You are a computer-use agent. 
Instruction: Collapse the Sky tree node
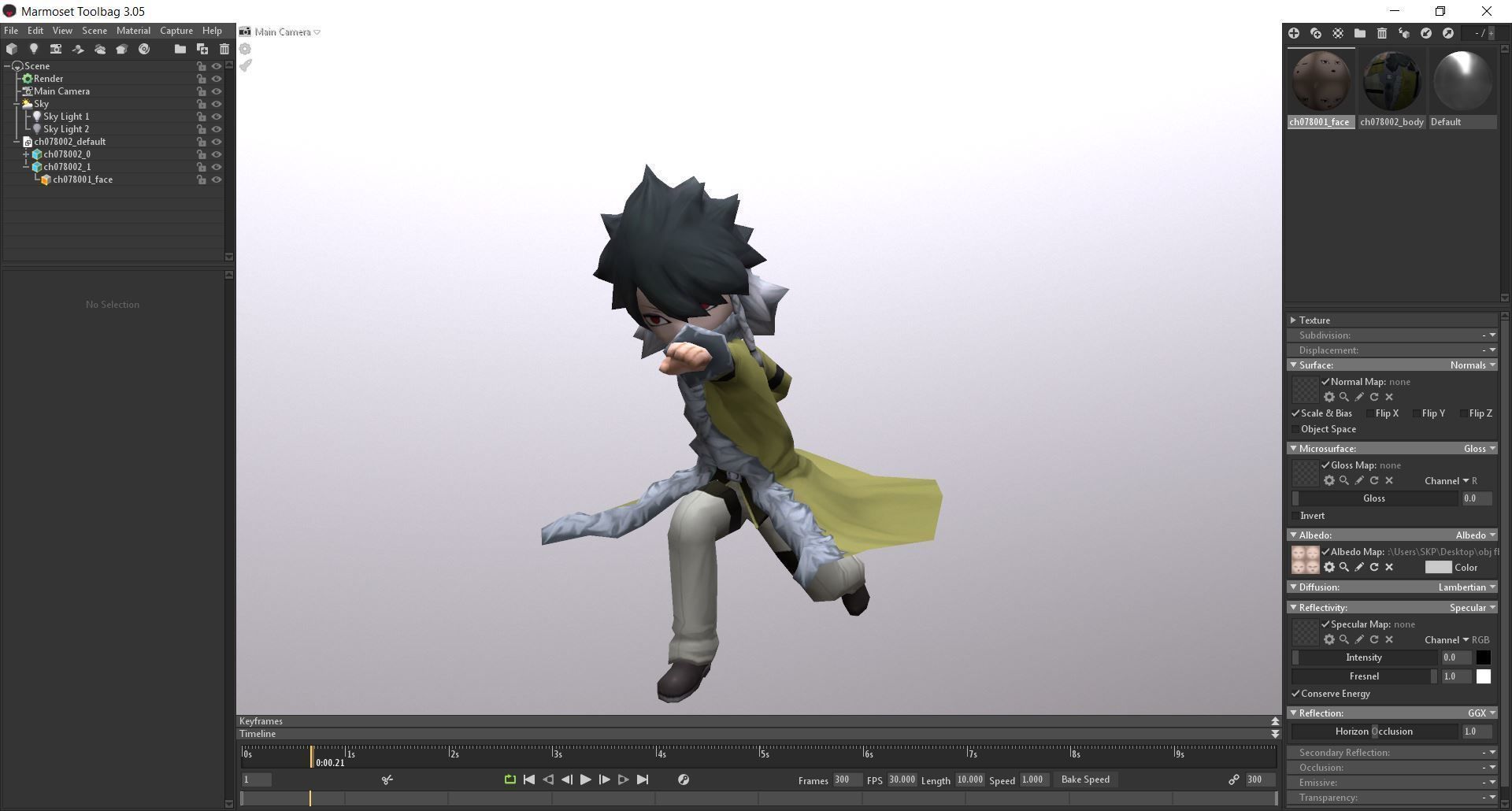[17, 104]
